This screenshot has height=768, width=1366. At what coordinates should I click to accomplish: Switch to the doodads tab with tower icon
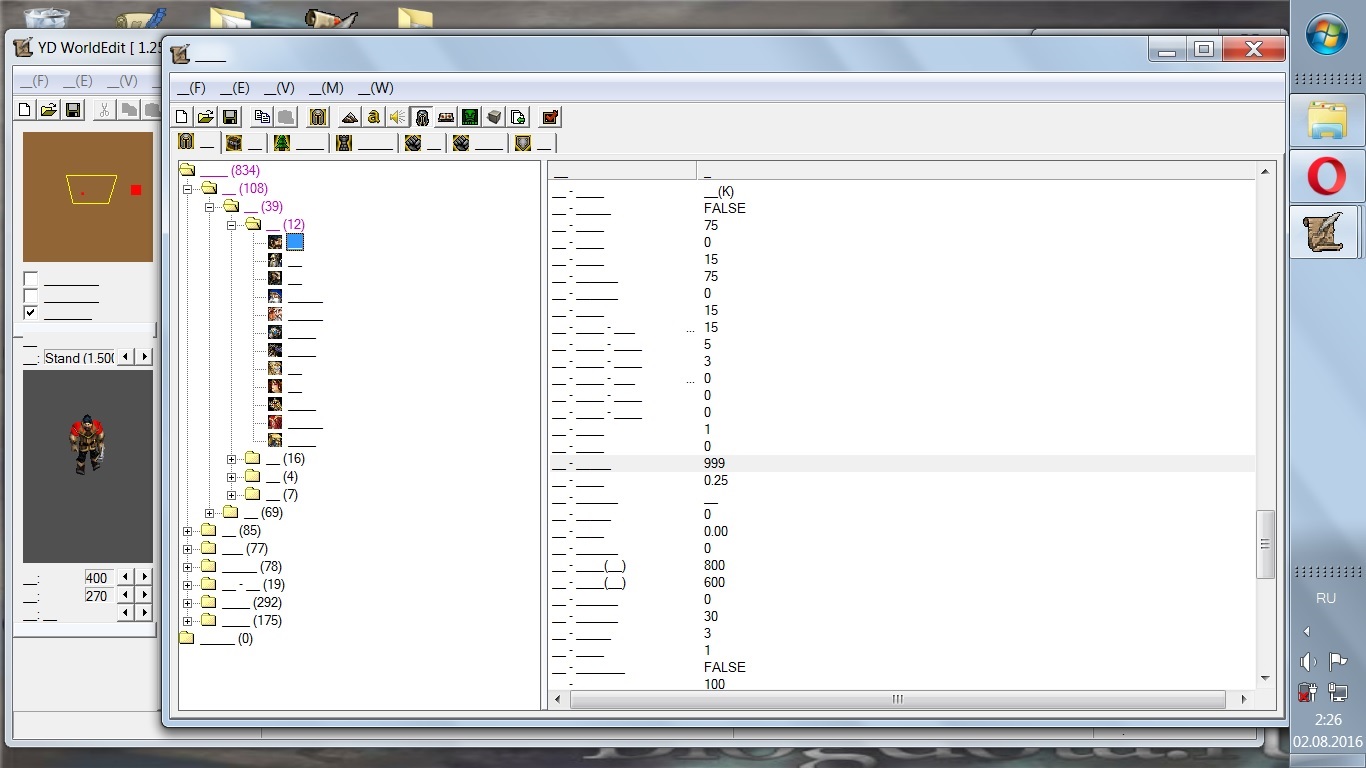click(x=365, y=143)
